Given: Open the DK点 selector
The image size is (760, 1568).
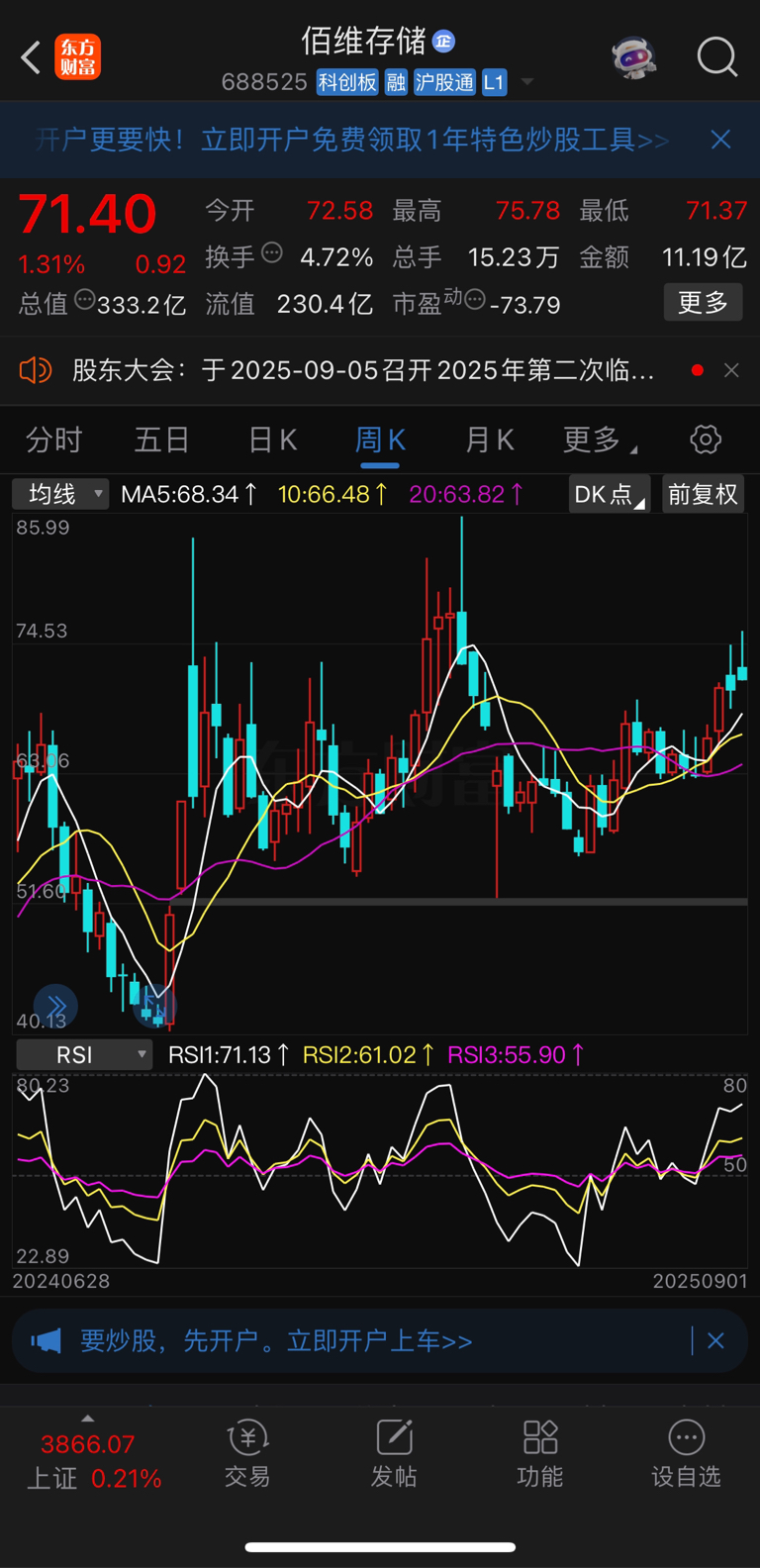Looking at the screenshot, I should [x=610, y=494].
